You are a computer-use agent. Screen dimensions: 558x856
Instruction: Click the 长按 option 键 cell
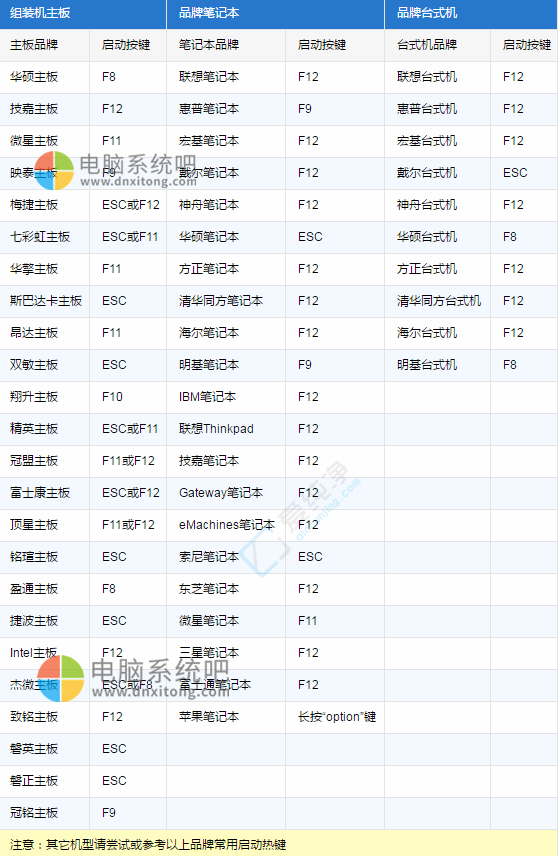point(337,717)
